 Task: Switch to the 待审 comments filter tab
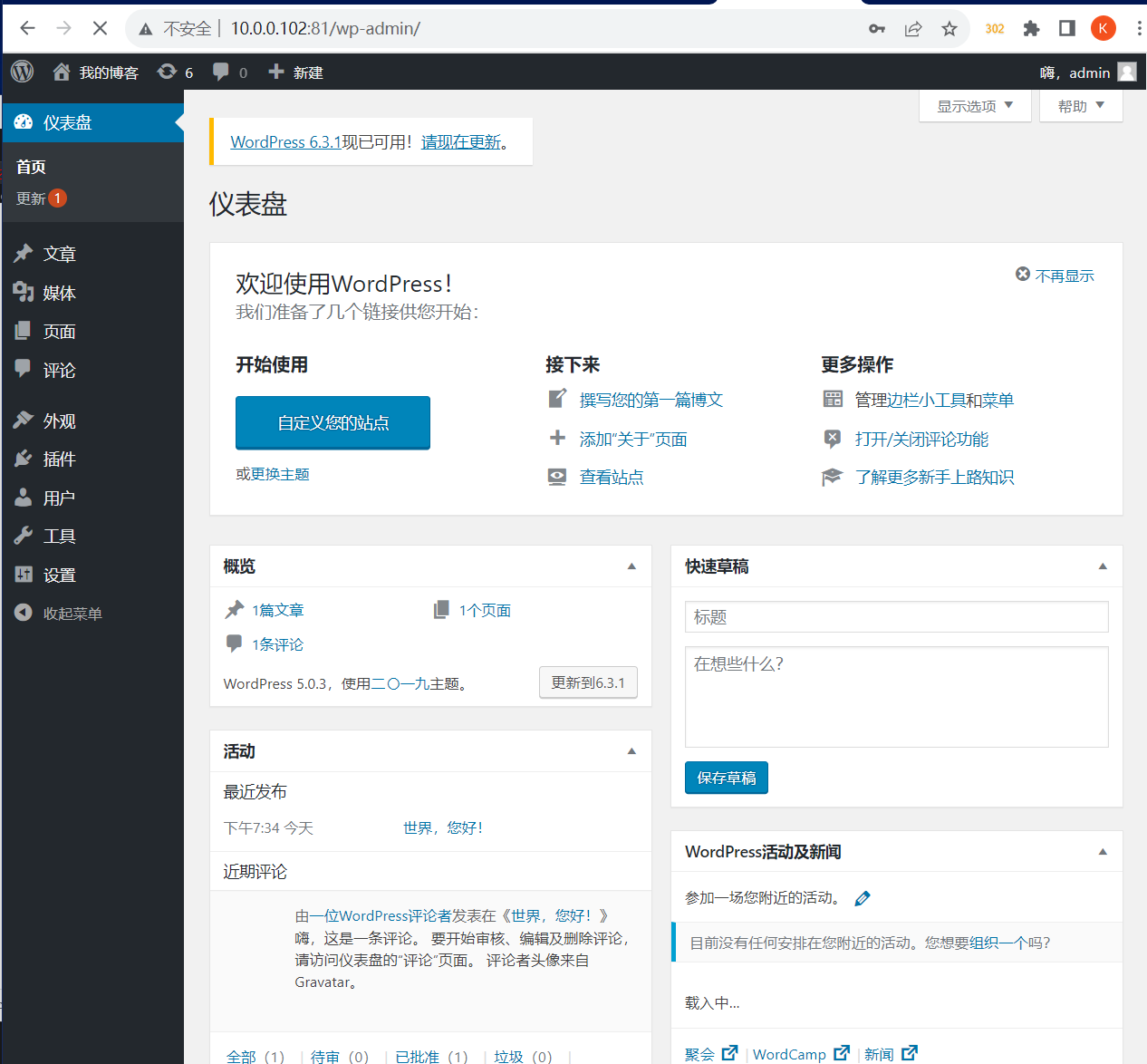pyautogui.click(x=327, y=1054)
